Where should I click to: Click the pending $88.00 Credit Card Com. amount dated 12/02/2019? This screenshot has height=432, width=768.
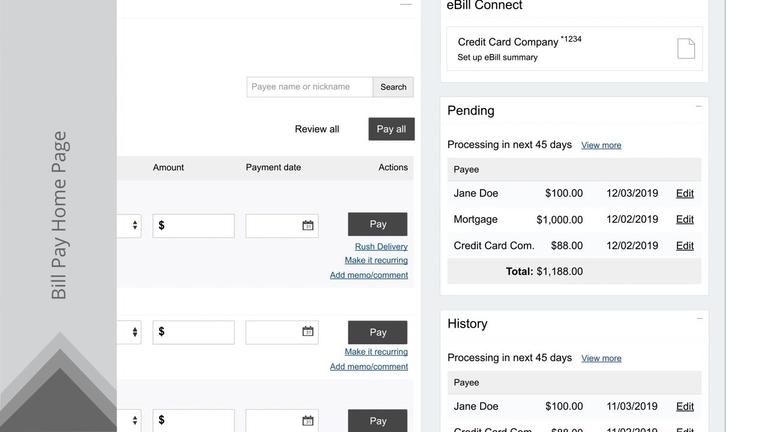point(567,245)
